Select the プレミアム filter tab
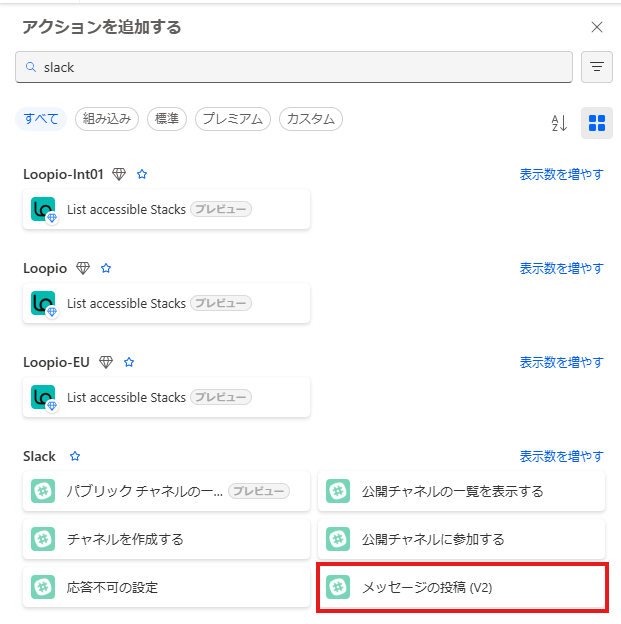The width and height of the screenshot is (621, 624). 233,119
